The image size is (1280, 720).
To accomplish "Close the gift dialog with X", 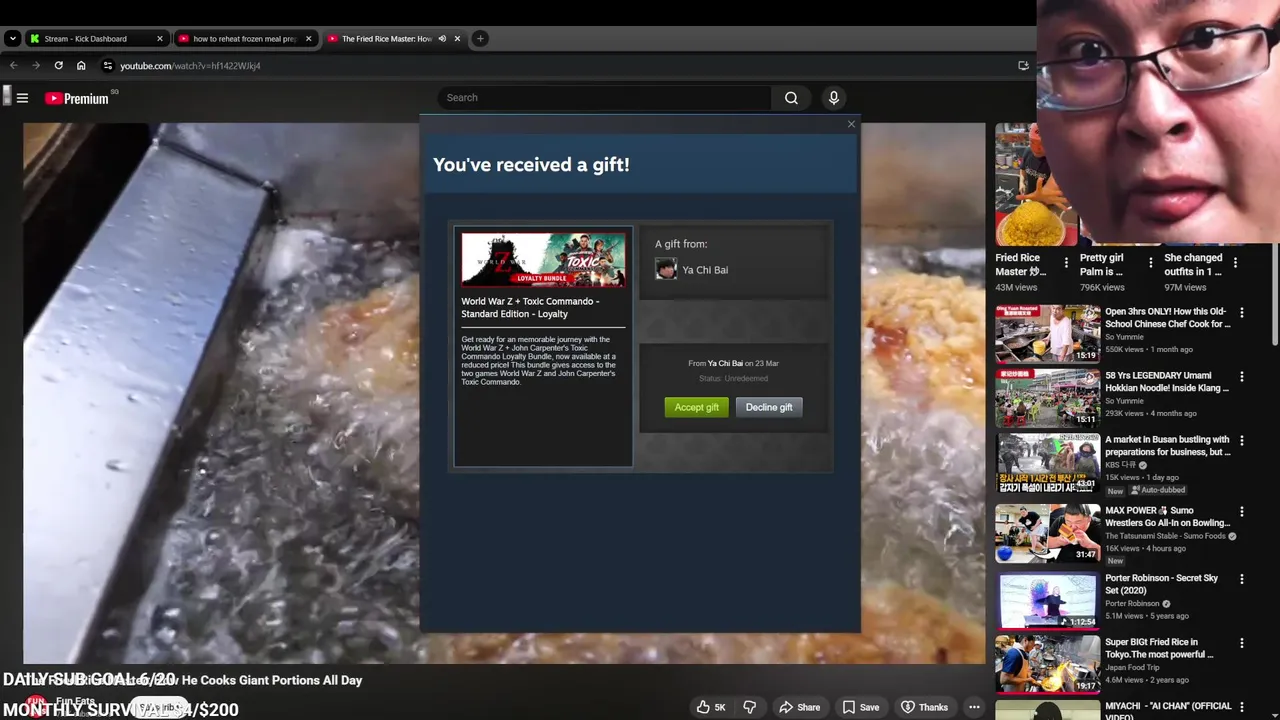I will click(x=851, y=124).
